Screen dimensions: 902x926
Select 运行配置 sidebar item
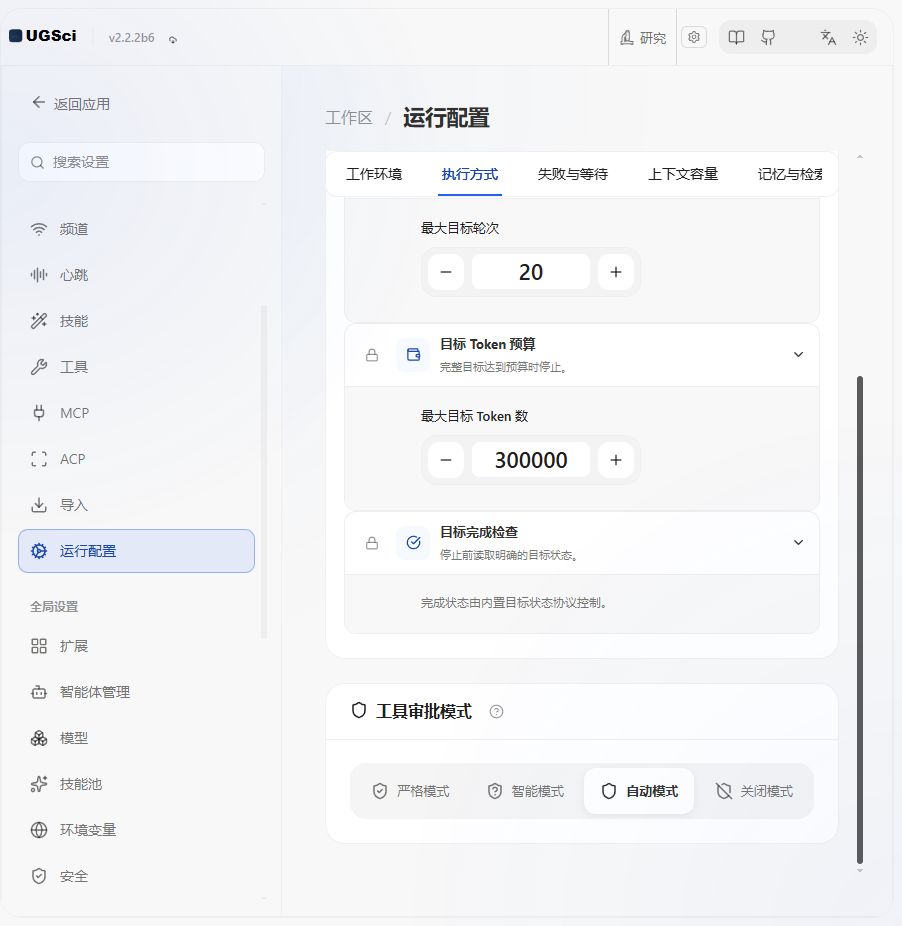(136, 551)
